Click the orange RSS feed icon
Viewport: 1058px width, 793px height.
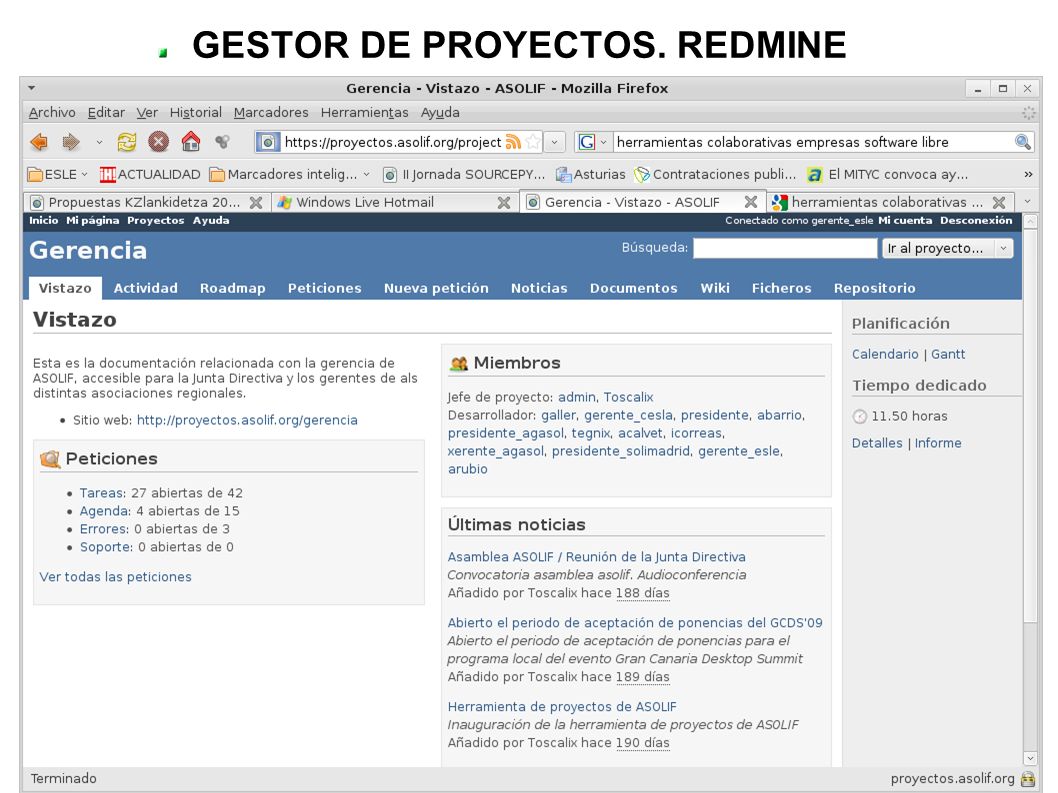point(513,142)
